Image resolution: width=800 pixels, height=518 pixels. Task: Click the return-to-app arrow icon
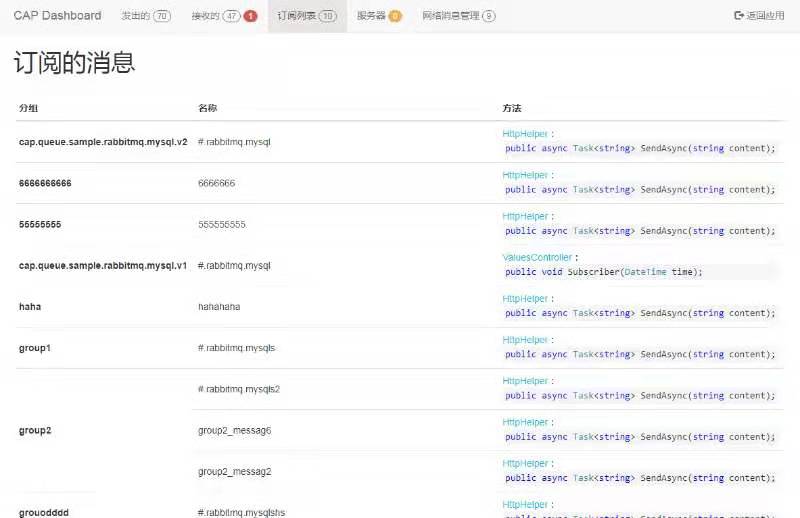[739, 16]
